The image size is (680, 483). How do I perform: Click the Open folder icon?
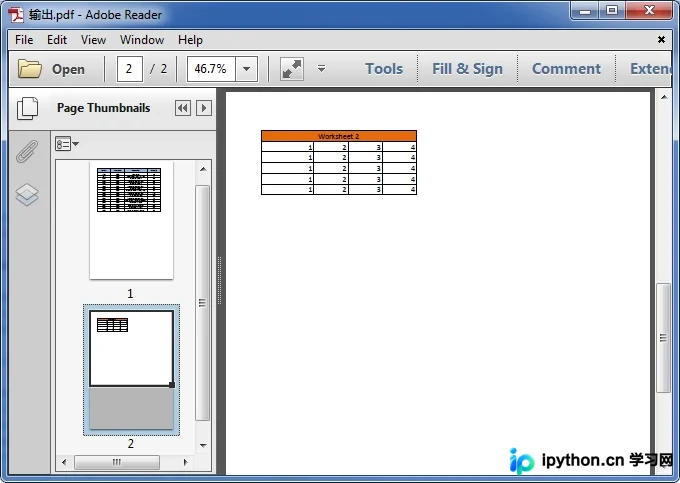(29, 69)
